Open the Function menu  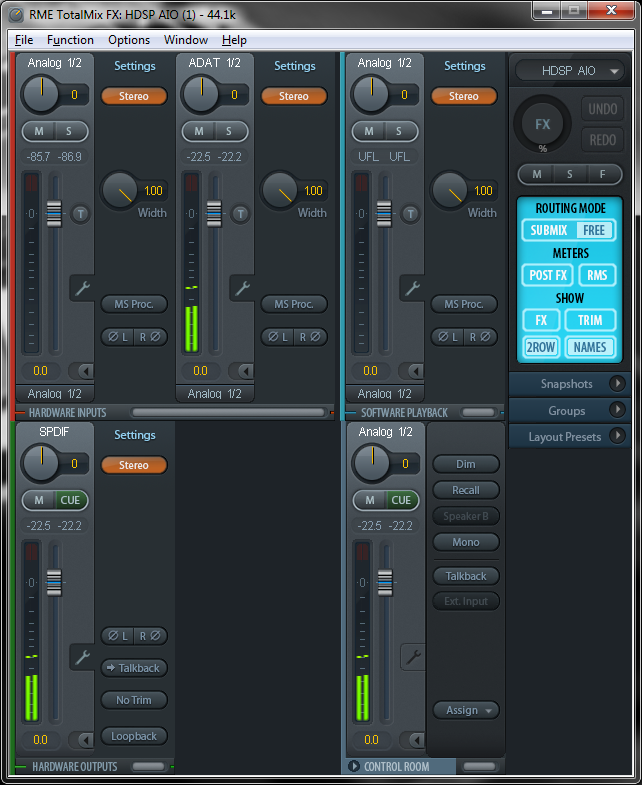click(x=70, y=40)
